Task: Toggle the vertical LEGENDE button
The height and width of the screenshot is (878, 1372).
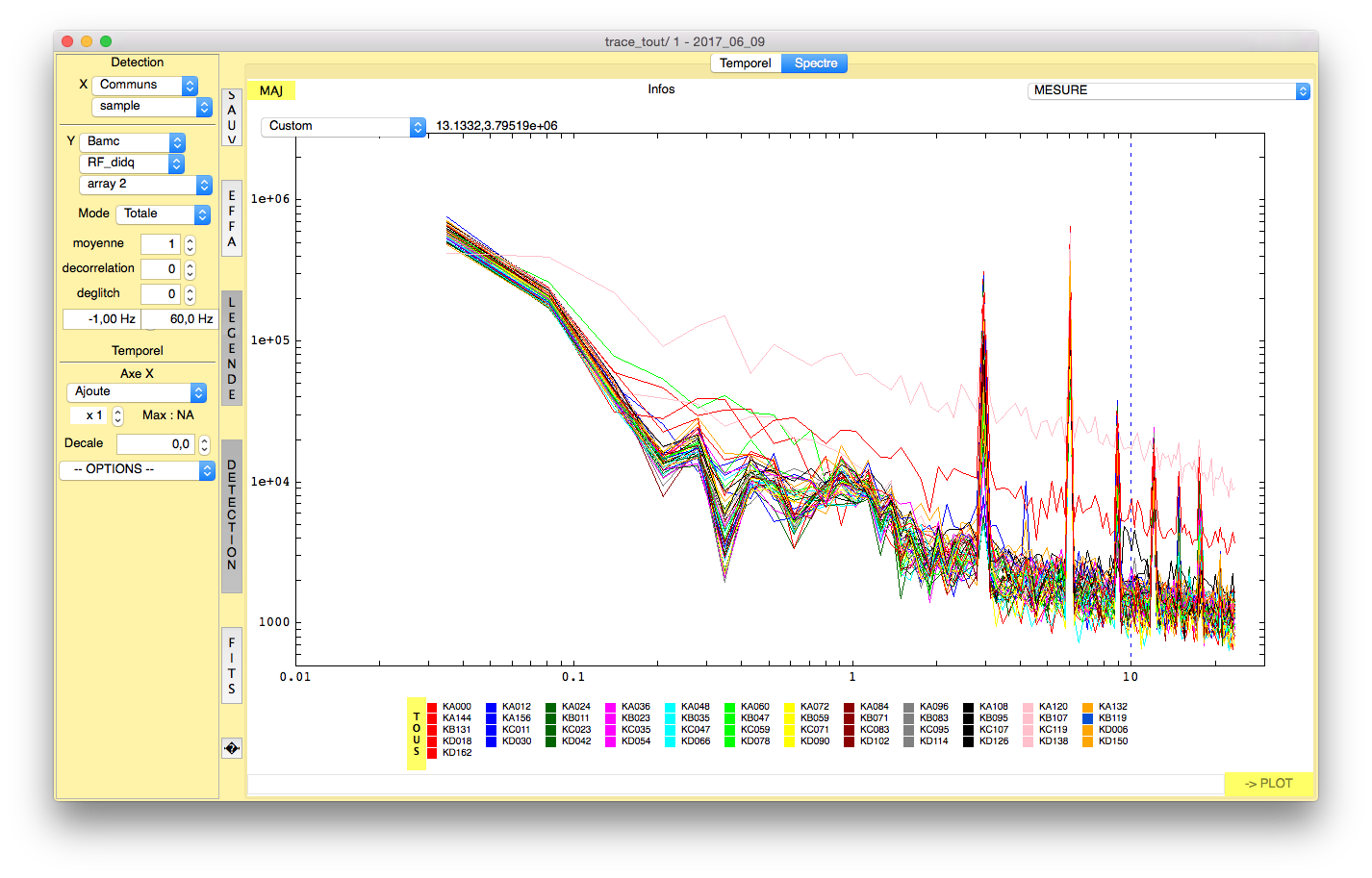Action: pyautogui.click(x=231, y=348)
